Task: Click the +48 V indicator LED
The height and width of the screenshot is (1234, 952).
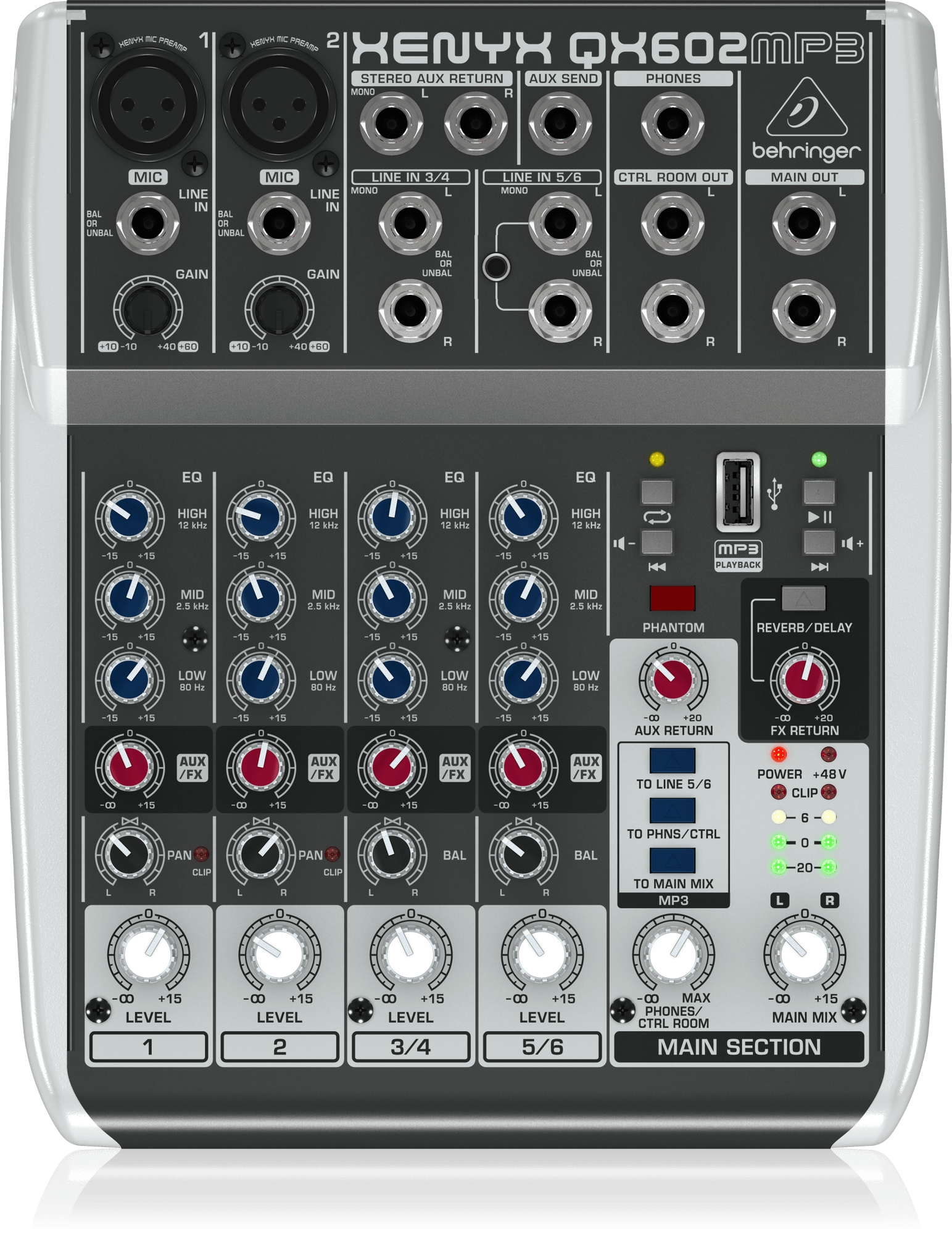Action: (829, 754)
